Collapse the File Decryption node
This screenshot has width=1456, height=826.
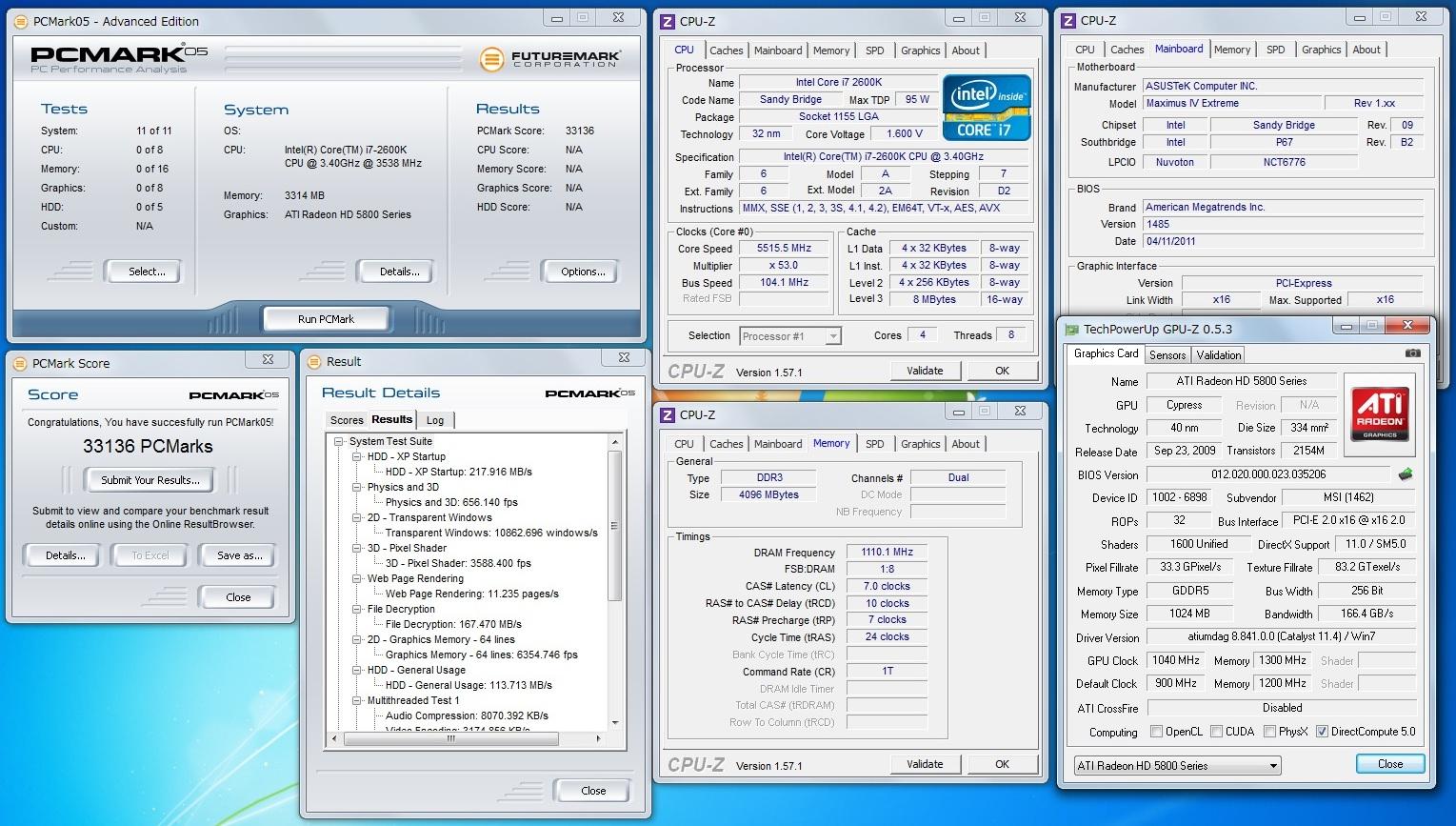(x=357, y=609)
